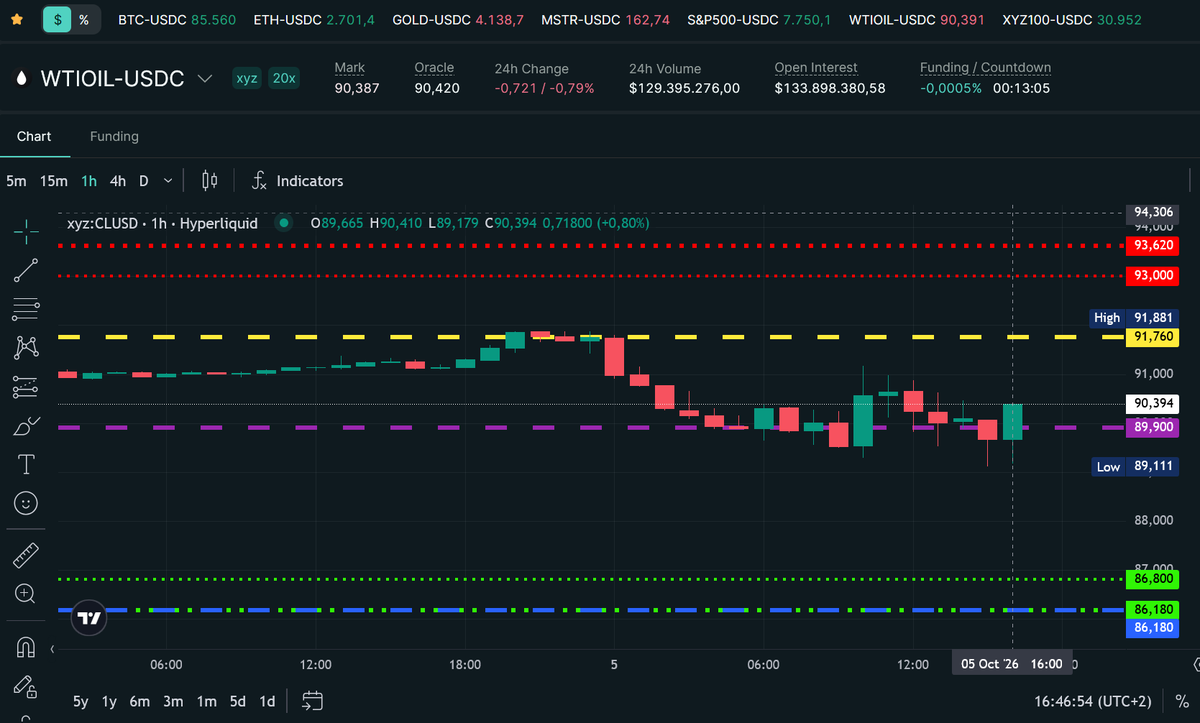Click the purple 89,900 price label
1200x723 pixels.
[1151, 427]
